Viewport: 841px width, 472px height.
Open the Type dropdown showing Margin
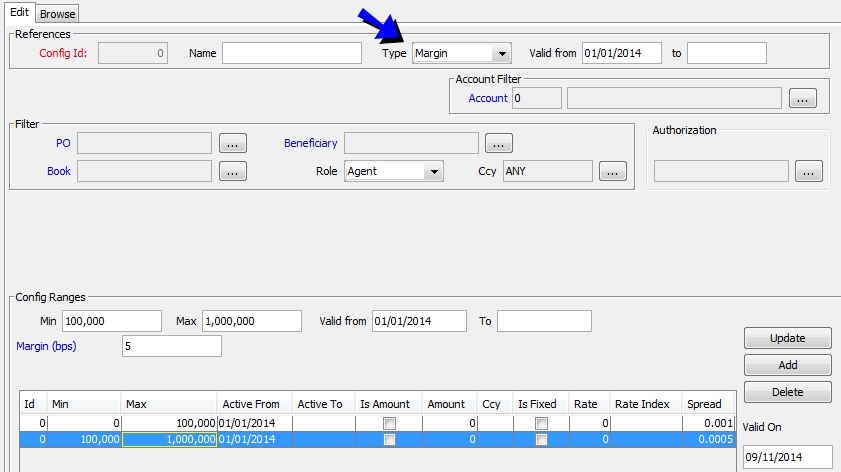[462, 53]
